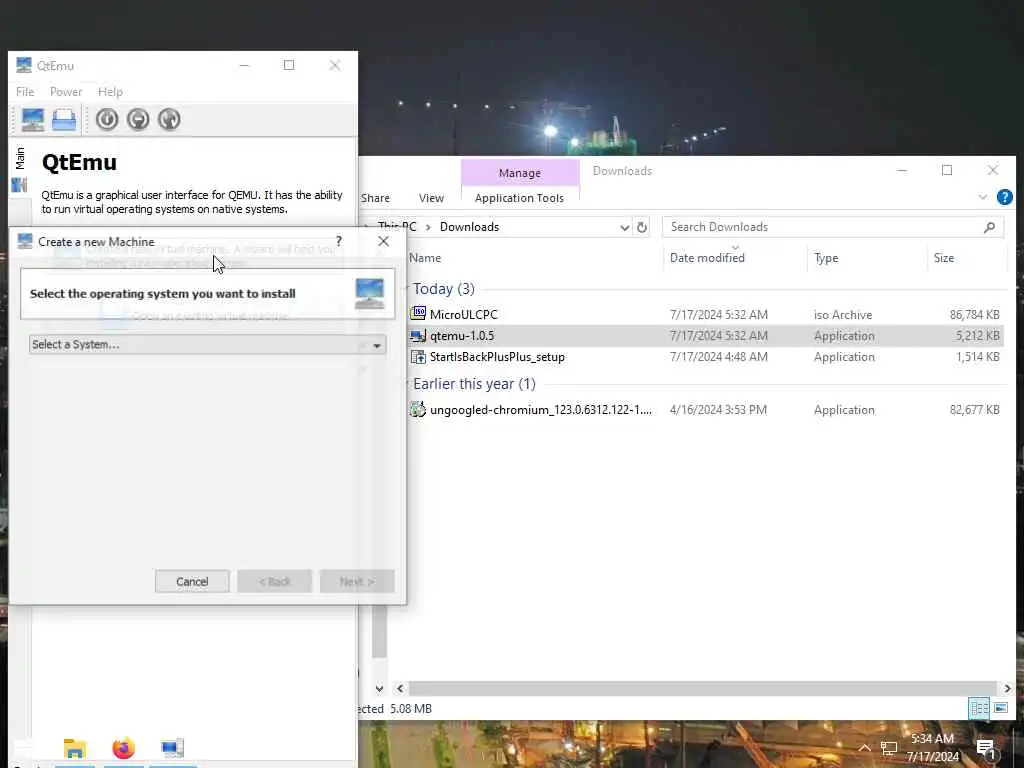Image resolution: width=1024 pixels, height=768 pixels.
Task: Refresh the Downloads folder view
Action: click(x=642, y=227)
